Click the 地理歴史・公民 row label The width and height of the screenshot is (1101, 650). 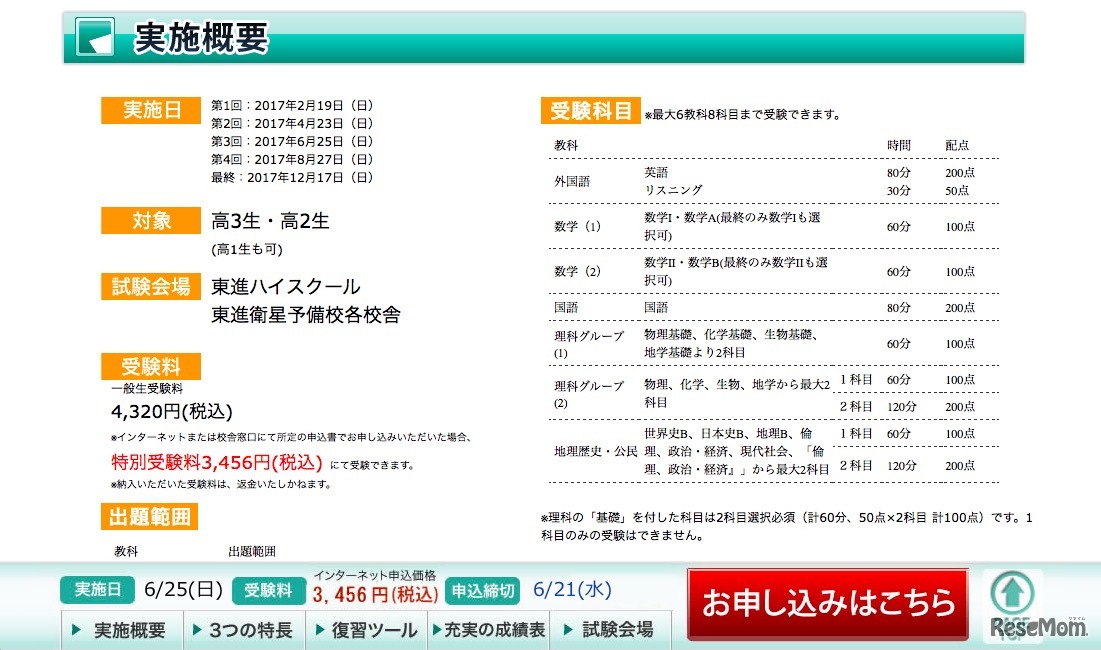point(595,451)
